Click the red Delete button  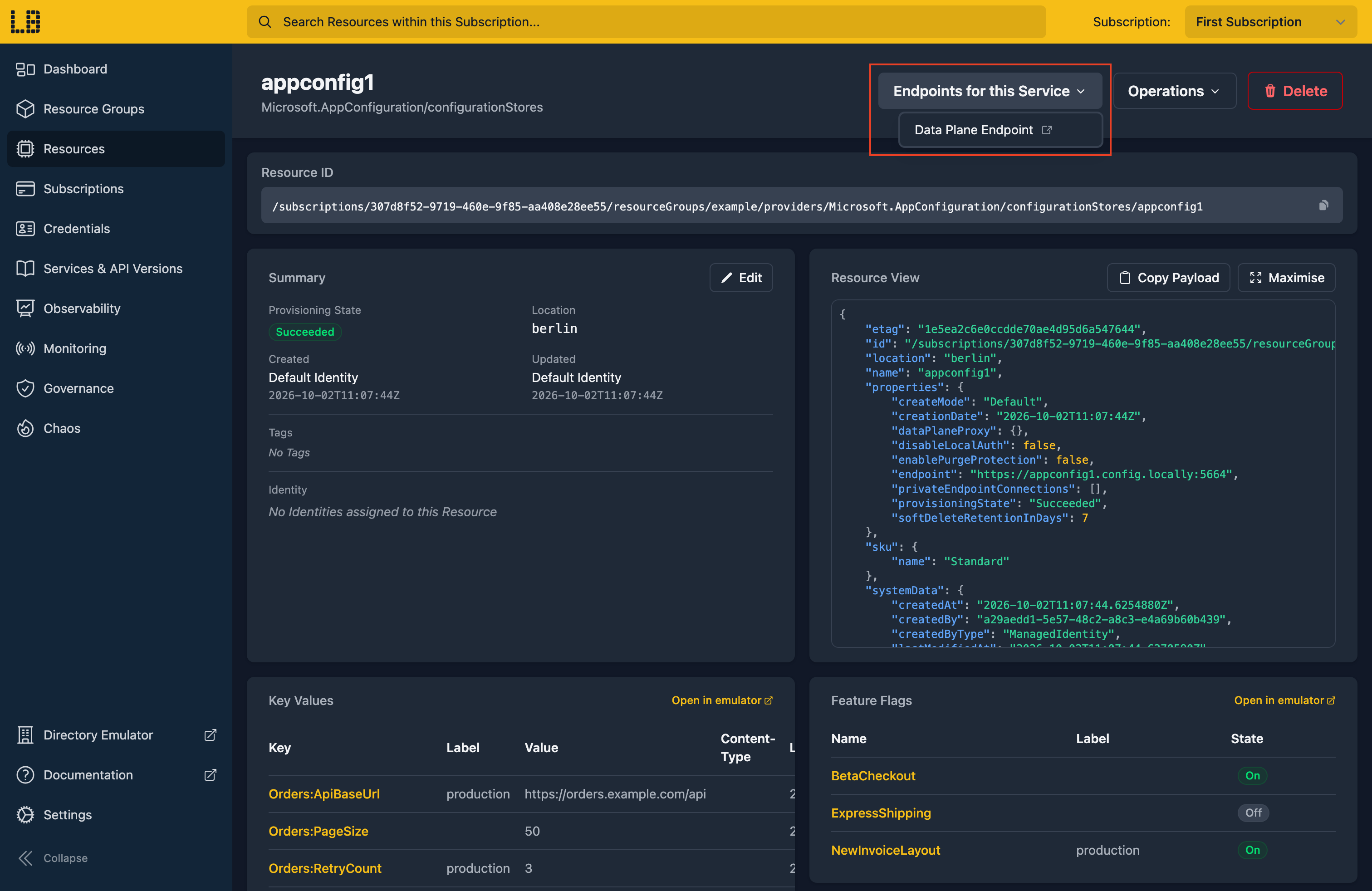coord(1295,91)
